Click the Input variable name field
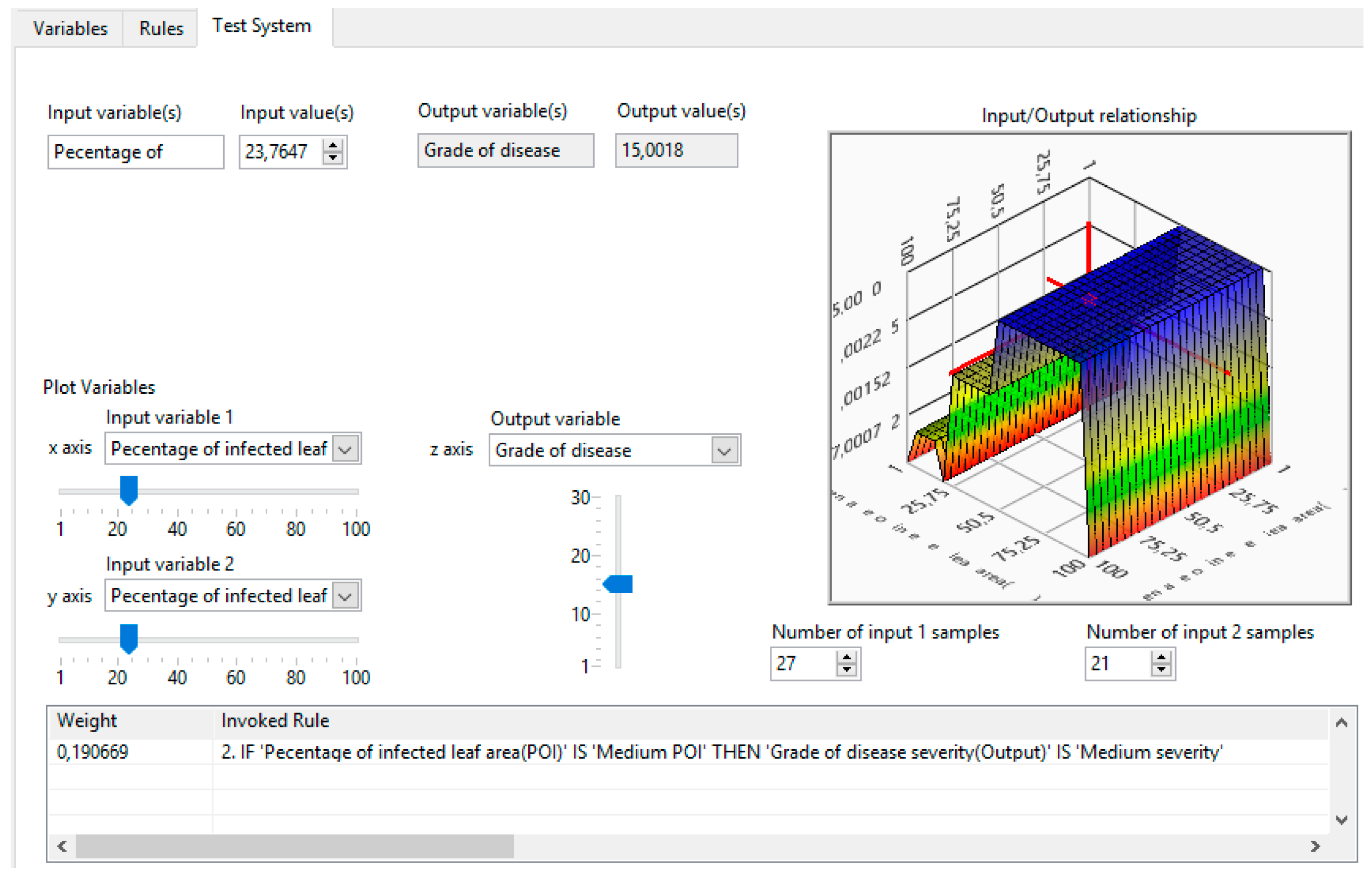Viewport: 1372px width, 878px height. coord(136,152)
